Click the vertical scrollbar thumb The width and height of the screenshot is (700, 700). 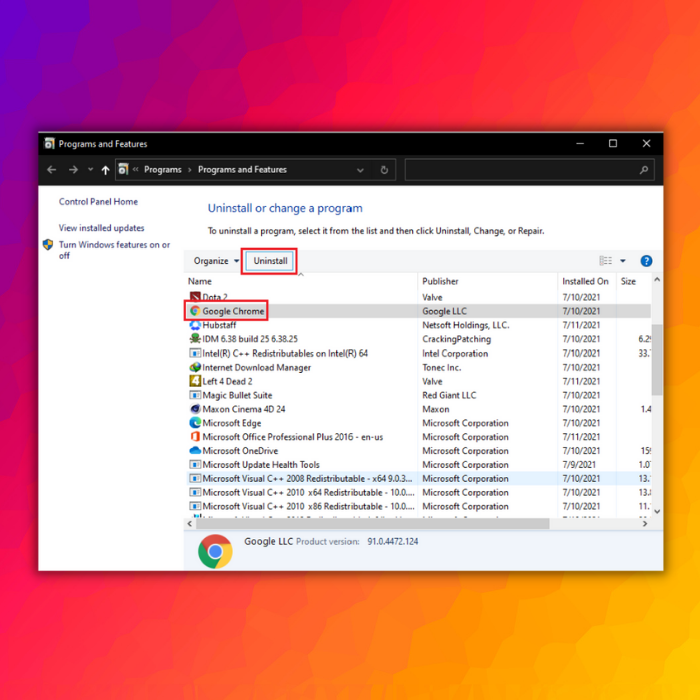tap(657, 360)
